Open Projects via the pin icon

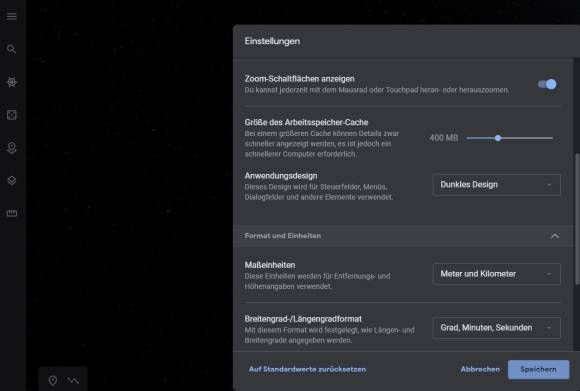[x=11, y=148]
